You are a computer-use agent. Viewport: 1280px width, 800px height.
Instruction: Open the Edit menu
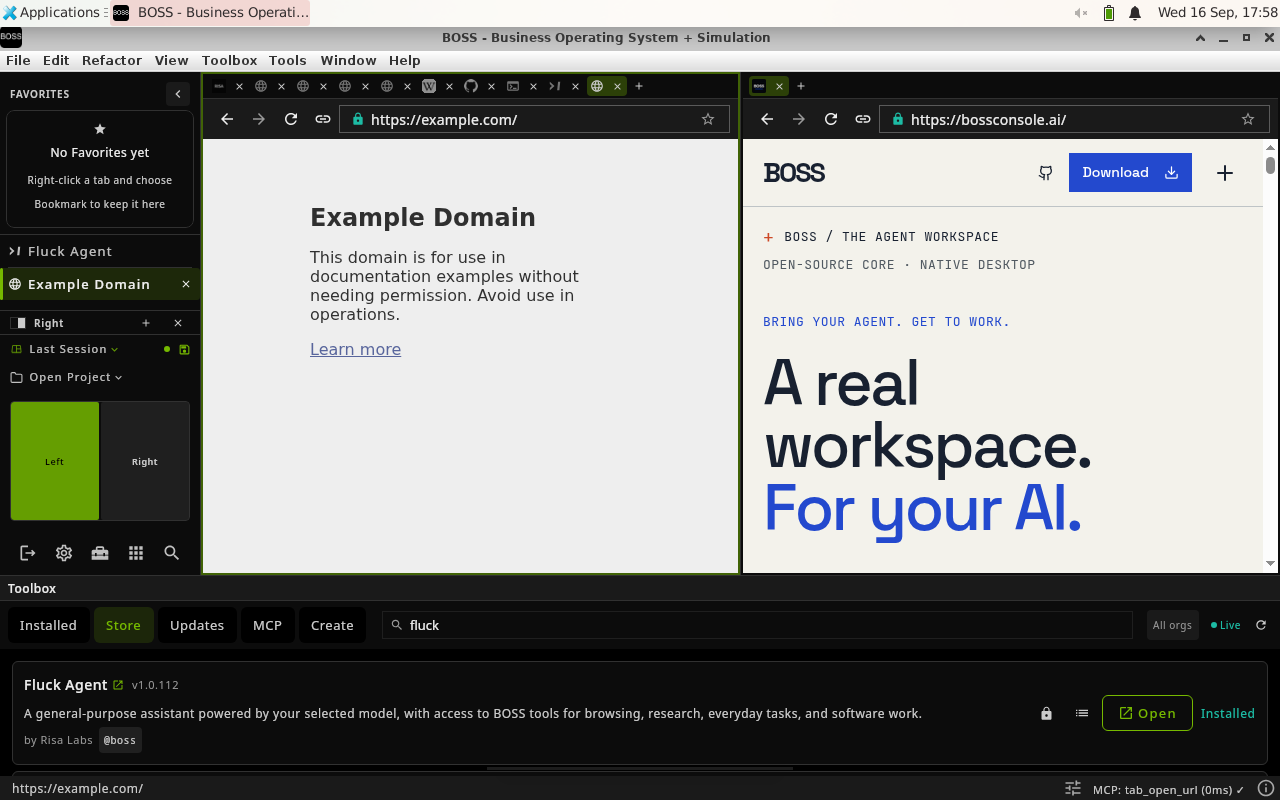pyautogui.click(x=56, y=60)
